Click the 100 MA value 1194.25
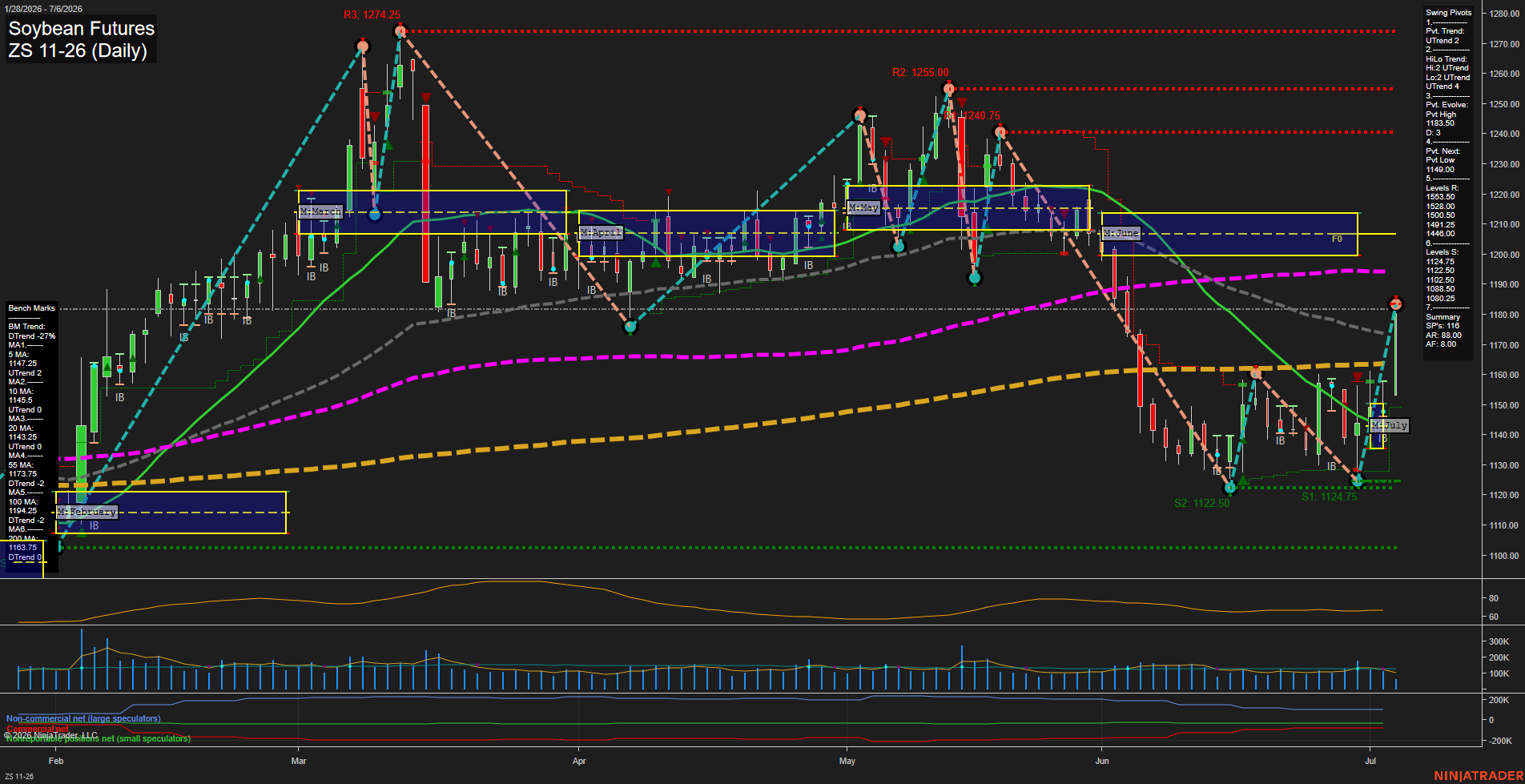The height and width of the screenshot is (784, 1525). pyautogui.click(x=22, y=511)
